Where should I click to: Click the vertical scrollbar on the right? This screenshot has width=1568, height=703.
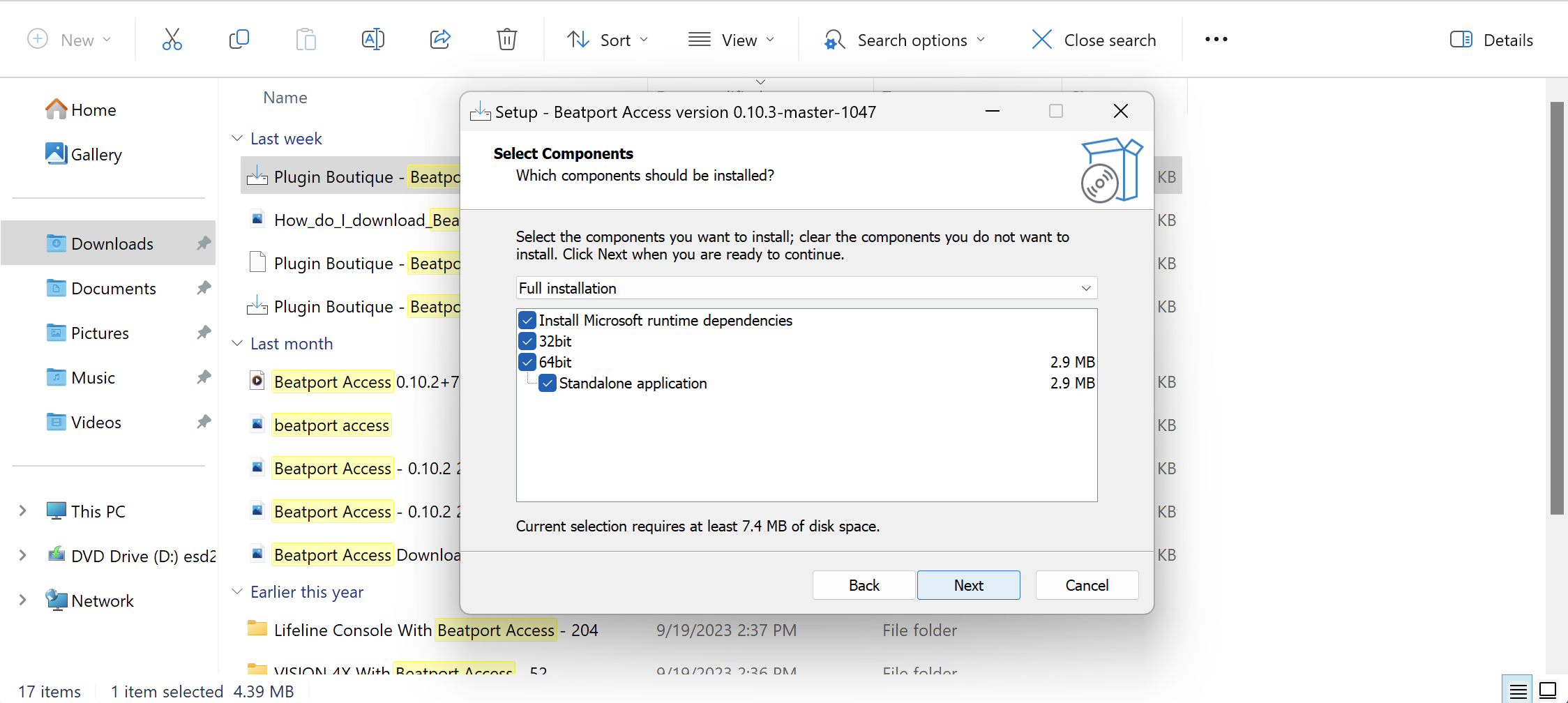(x=1557, y=307)
